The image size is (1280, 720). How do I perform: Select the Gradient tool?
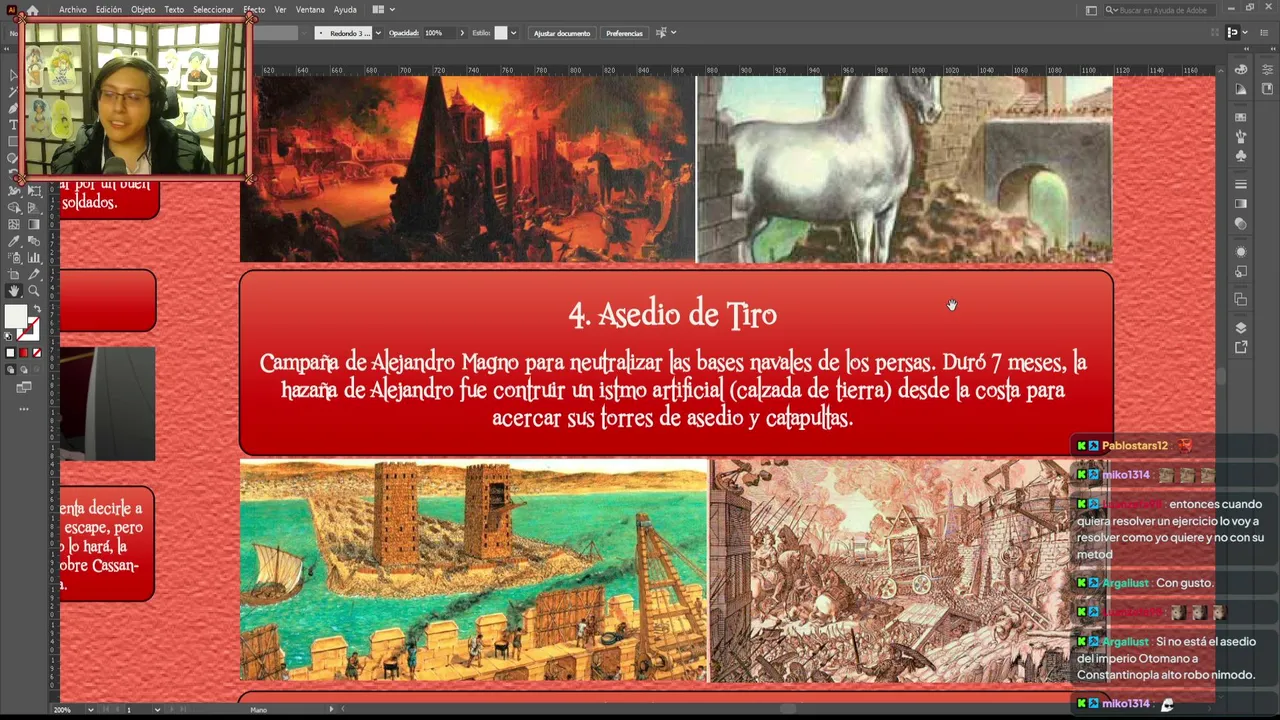pos(33,224)
